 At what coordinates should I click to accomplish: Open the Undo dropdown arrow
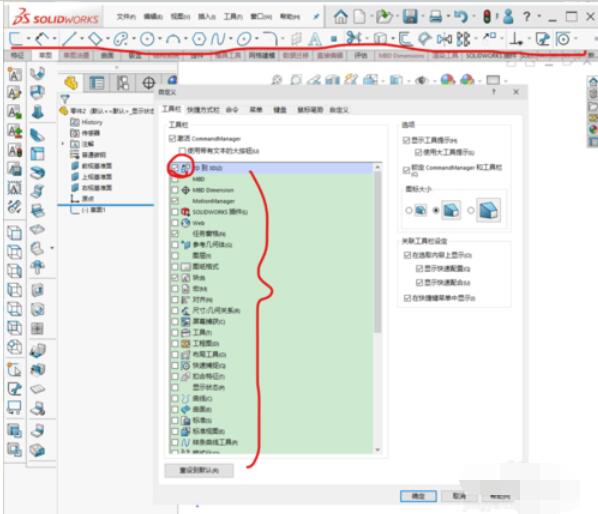[474, 16]
